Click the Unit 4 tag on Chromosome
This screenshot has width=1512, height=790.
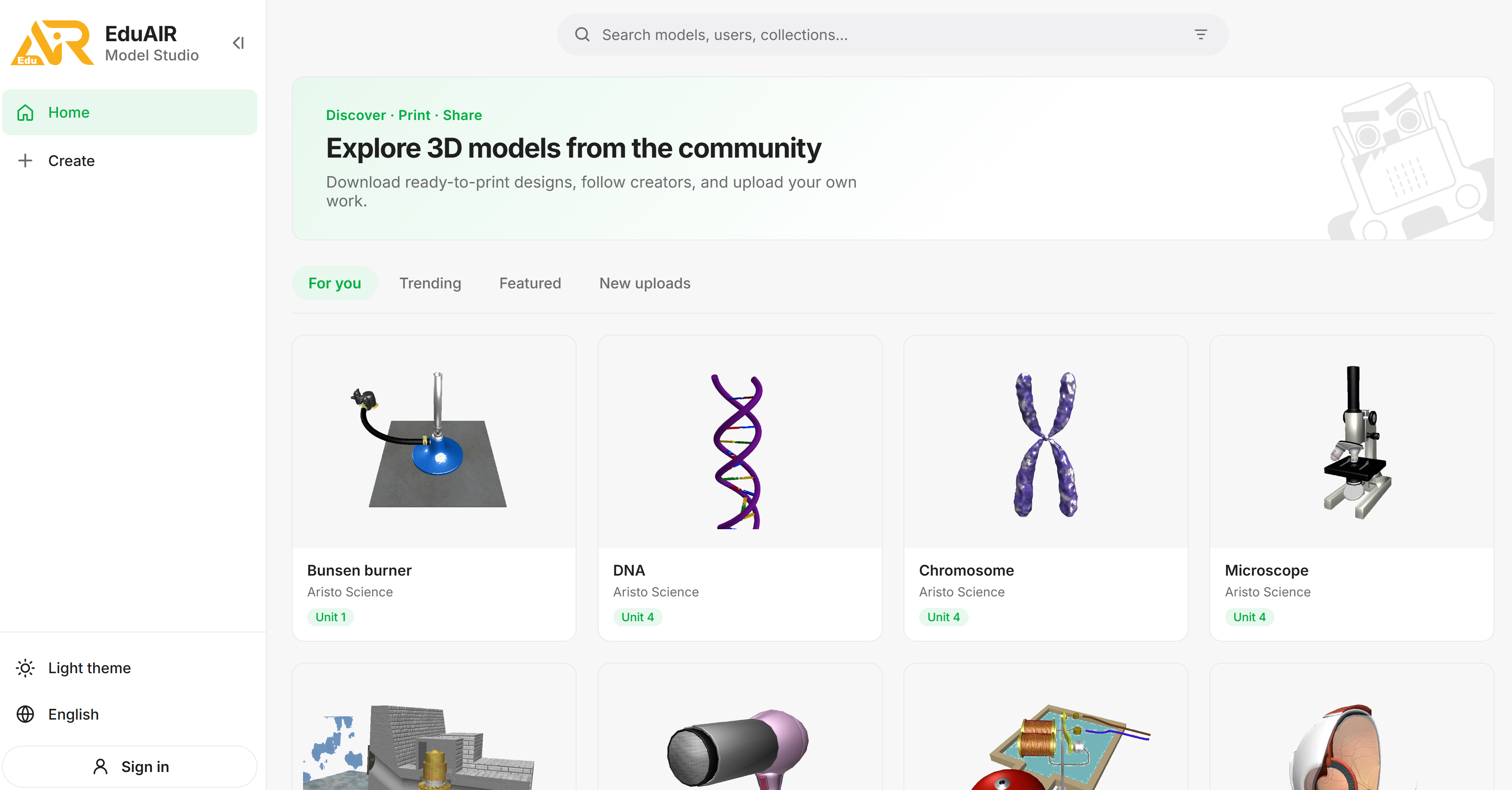(x=943, y=617)
